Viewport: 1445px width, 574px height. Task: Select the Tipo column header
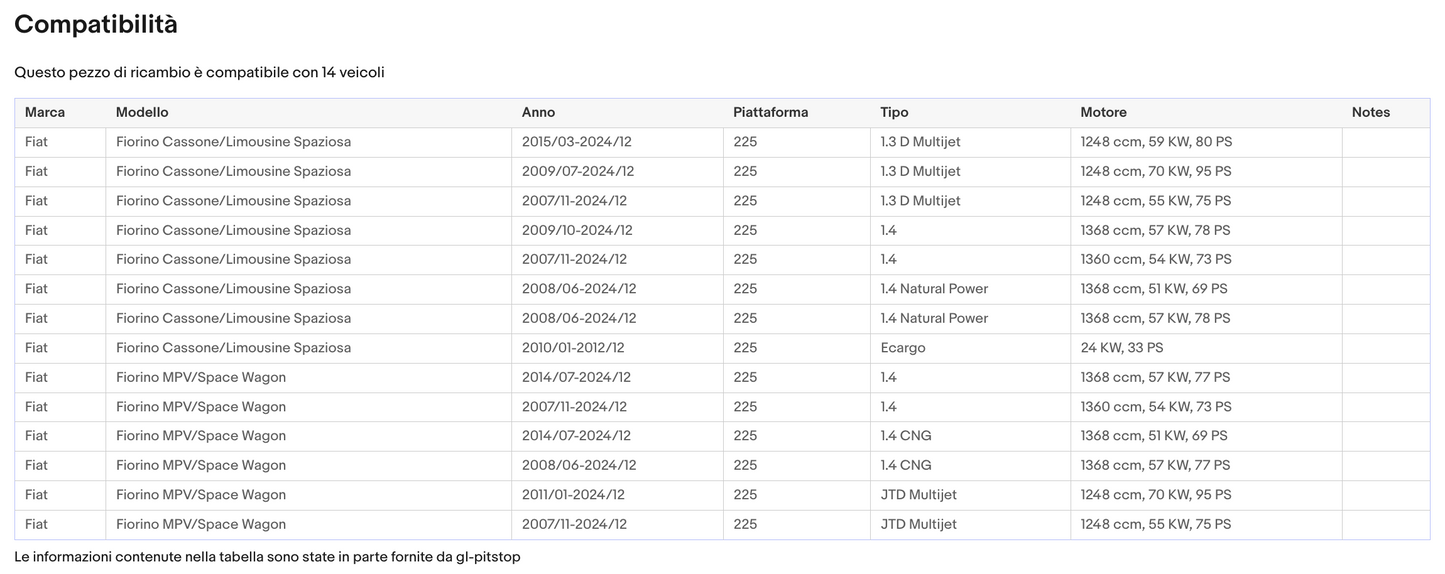pyautogui.click(x=894, y=112)
